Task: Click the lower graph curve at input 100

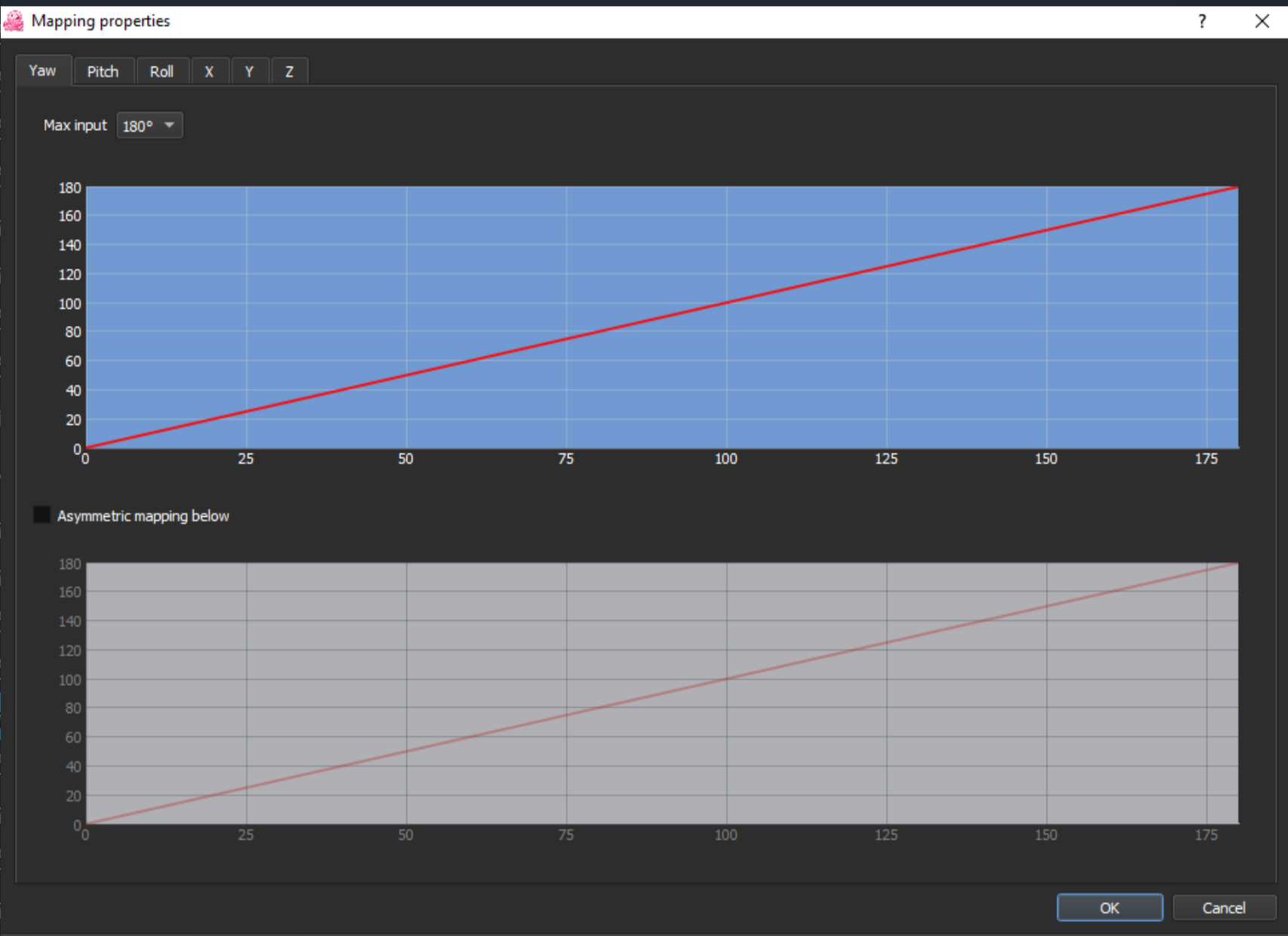Action: point(727,679)
